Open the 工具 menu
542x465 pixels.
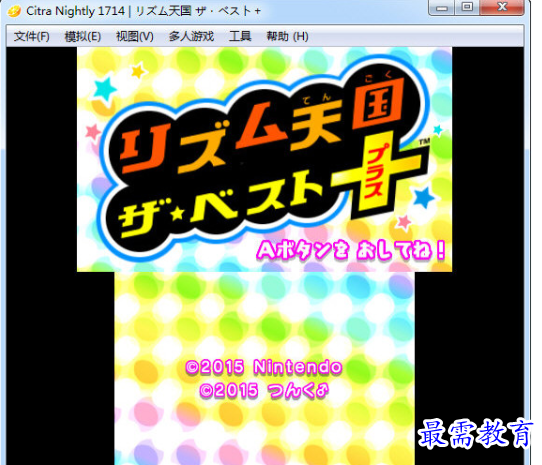(240, 36)
